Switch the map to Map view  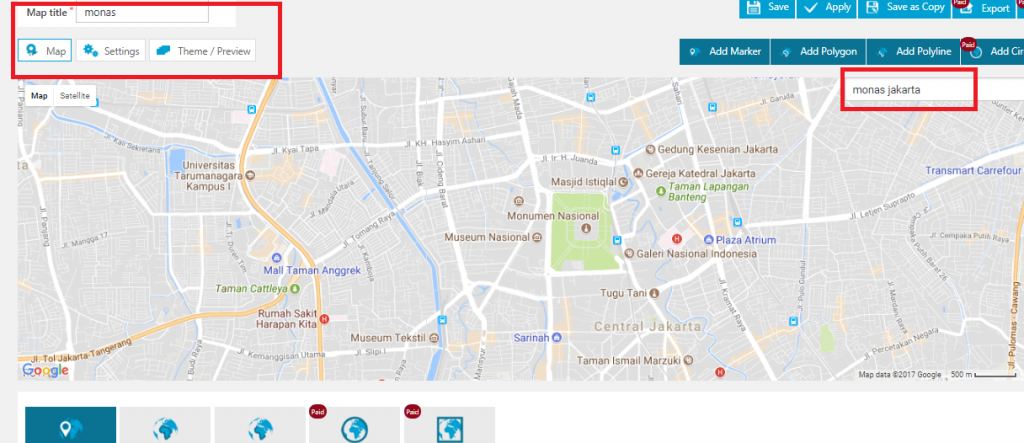(x=39, y=96)
